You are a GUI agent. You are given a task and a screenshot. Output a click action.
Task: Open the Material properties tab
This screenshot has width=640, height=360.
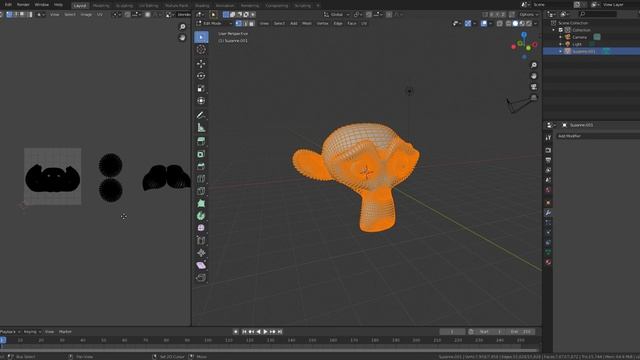pos(548,262)
